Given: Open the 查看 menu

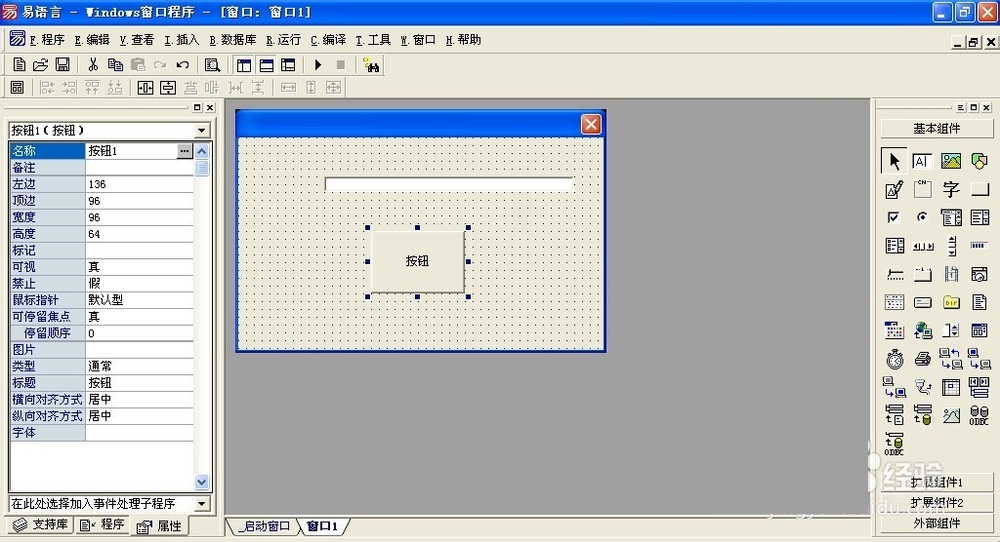Looking at the screenshot, I should point(136,40).
